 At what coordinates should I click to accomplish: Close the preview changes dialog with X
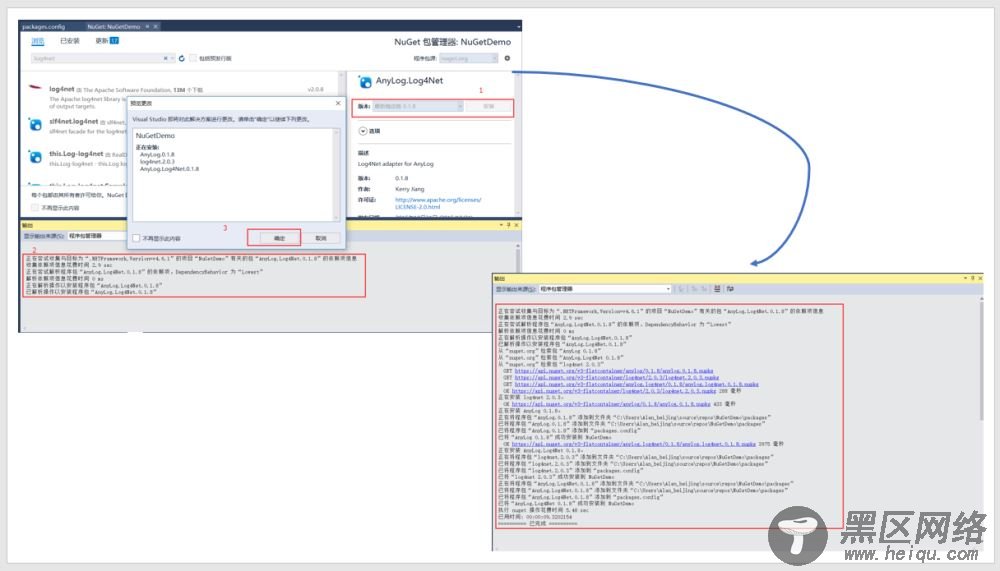[x=338, y=103]
